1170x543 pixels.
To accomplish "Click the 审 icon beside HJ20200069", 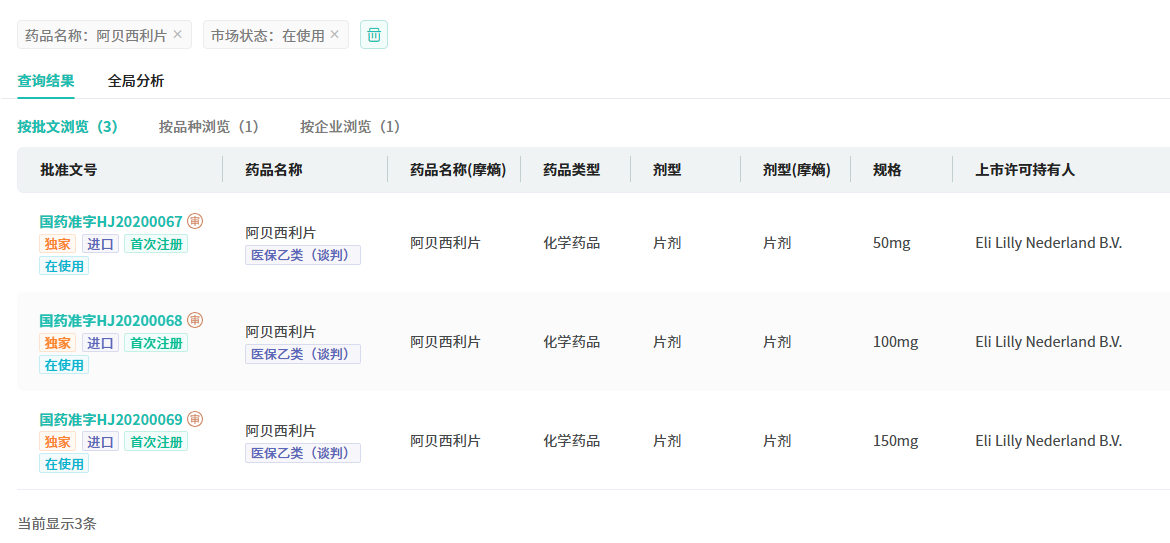I will 195,419.
